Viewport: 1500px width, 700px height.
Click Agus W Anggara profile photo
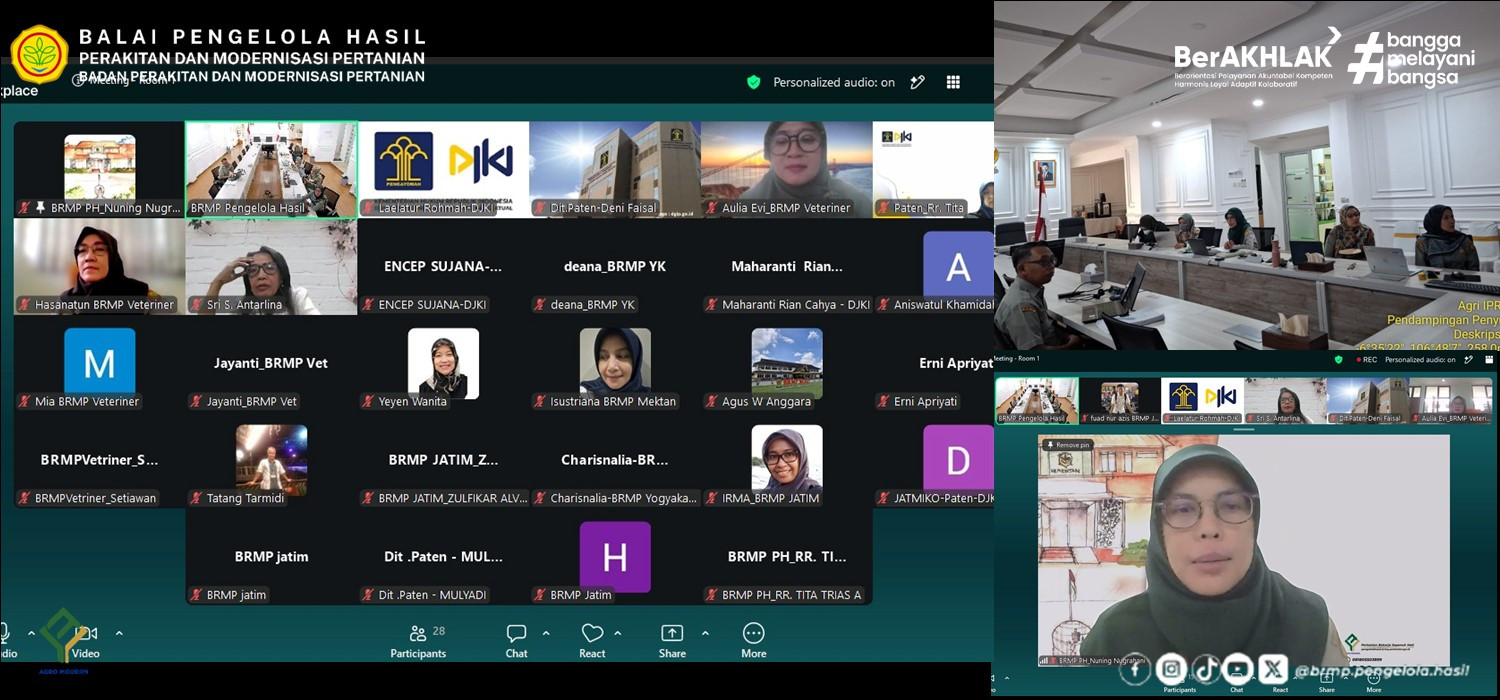click(x=787, y=362)
